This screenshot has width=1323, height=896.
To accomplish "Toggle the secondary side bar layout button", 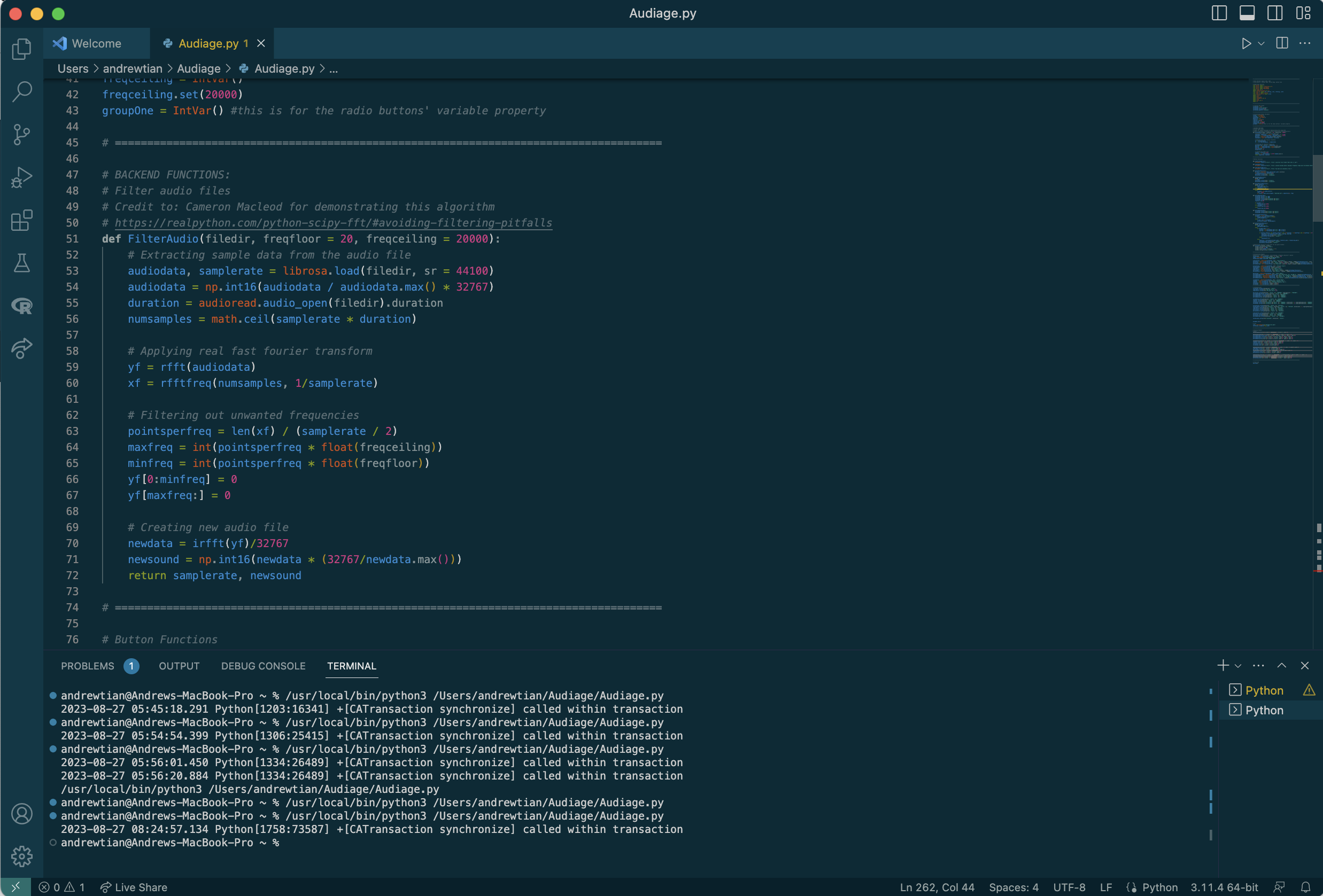I will [x=1274, y=13].
